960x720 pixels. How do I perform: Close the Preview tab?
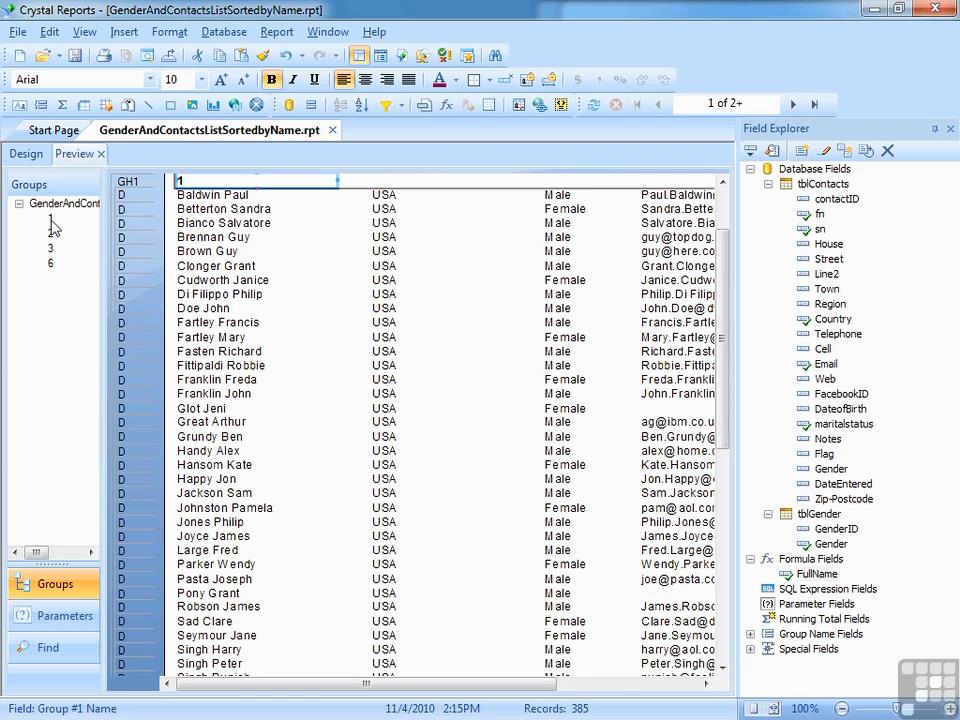tap(101, 154)
